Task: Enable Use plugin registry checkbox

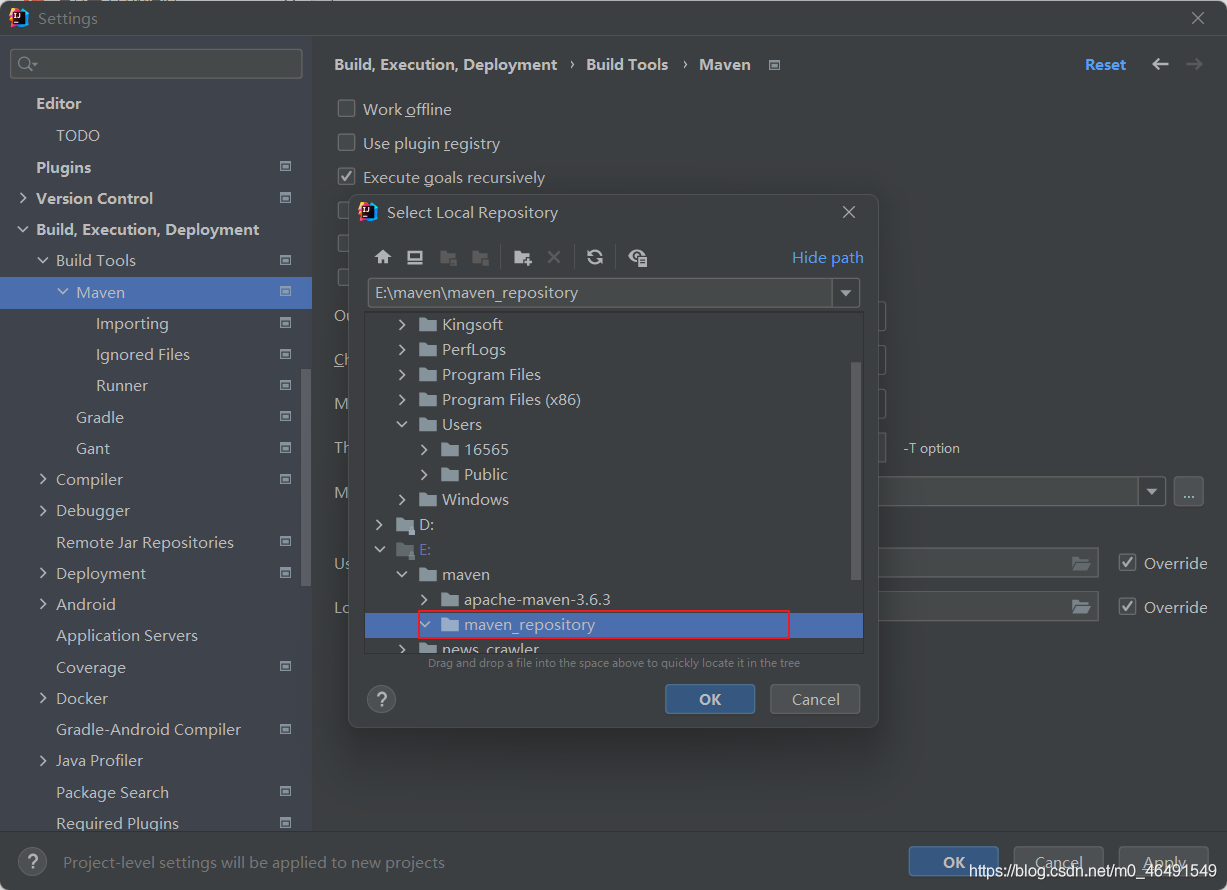Action: coord(346,143)
